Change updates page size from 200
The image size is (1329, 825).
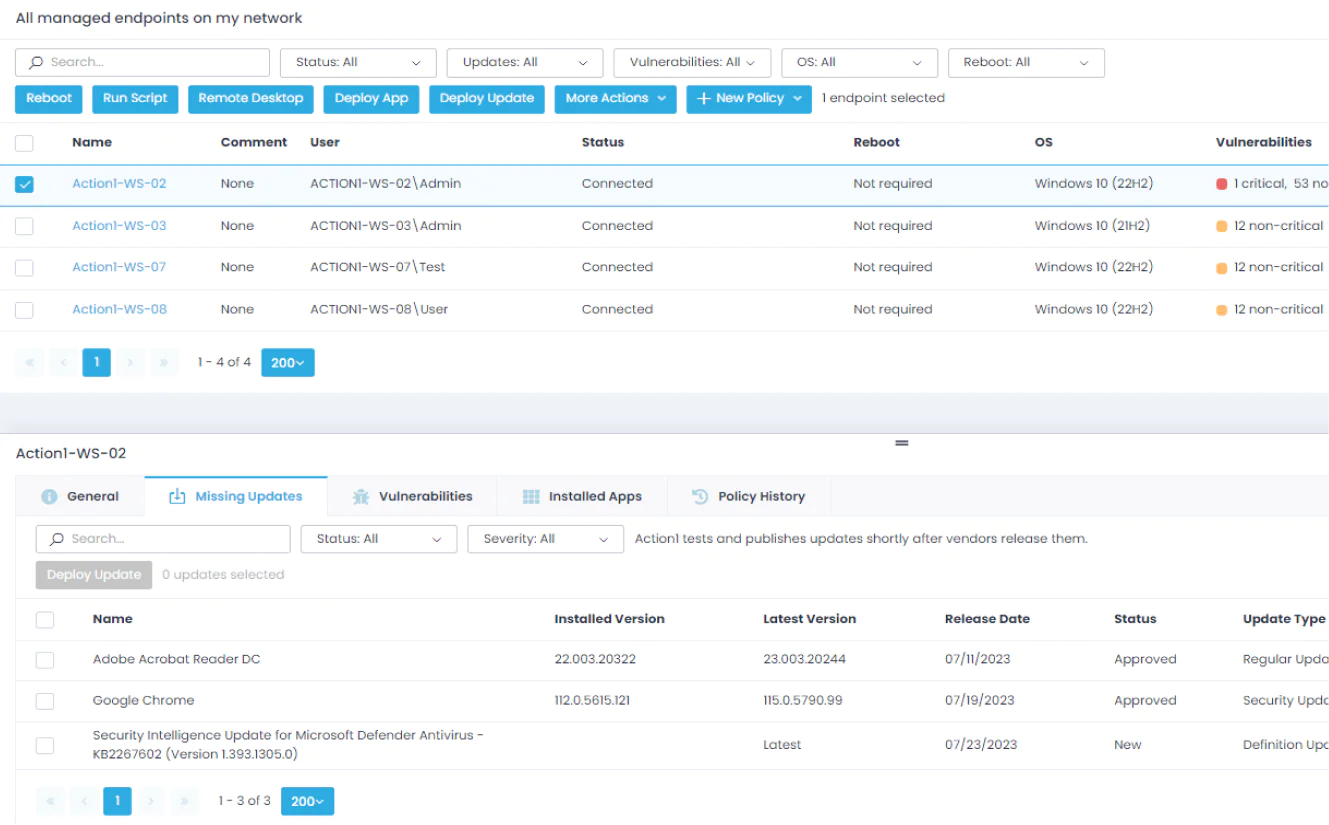click(308, 801)
